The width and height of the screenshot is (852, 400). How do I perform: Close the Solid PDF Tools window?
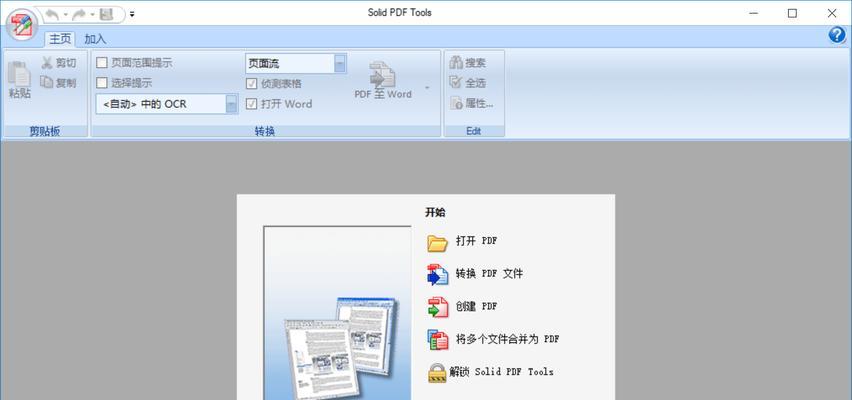click(832, 14)
